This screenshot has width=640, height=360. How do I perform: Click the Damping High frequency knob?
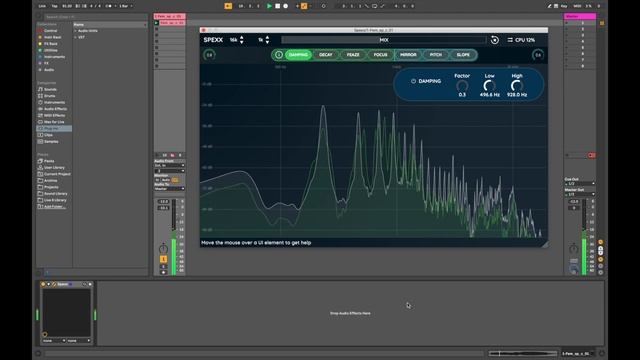click(x=517, y=86)
